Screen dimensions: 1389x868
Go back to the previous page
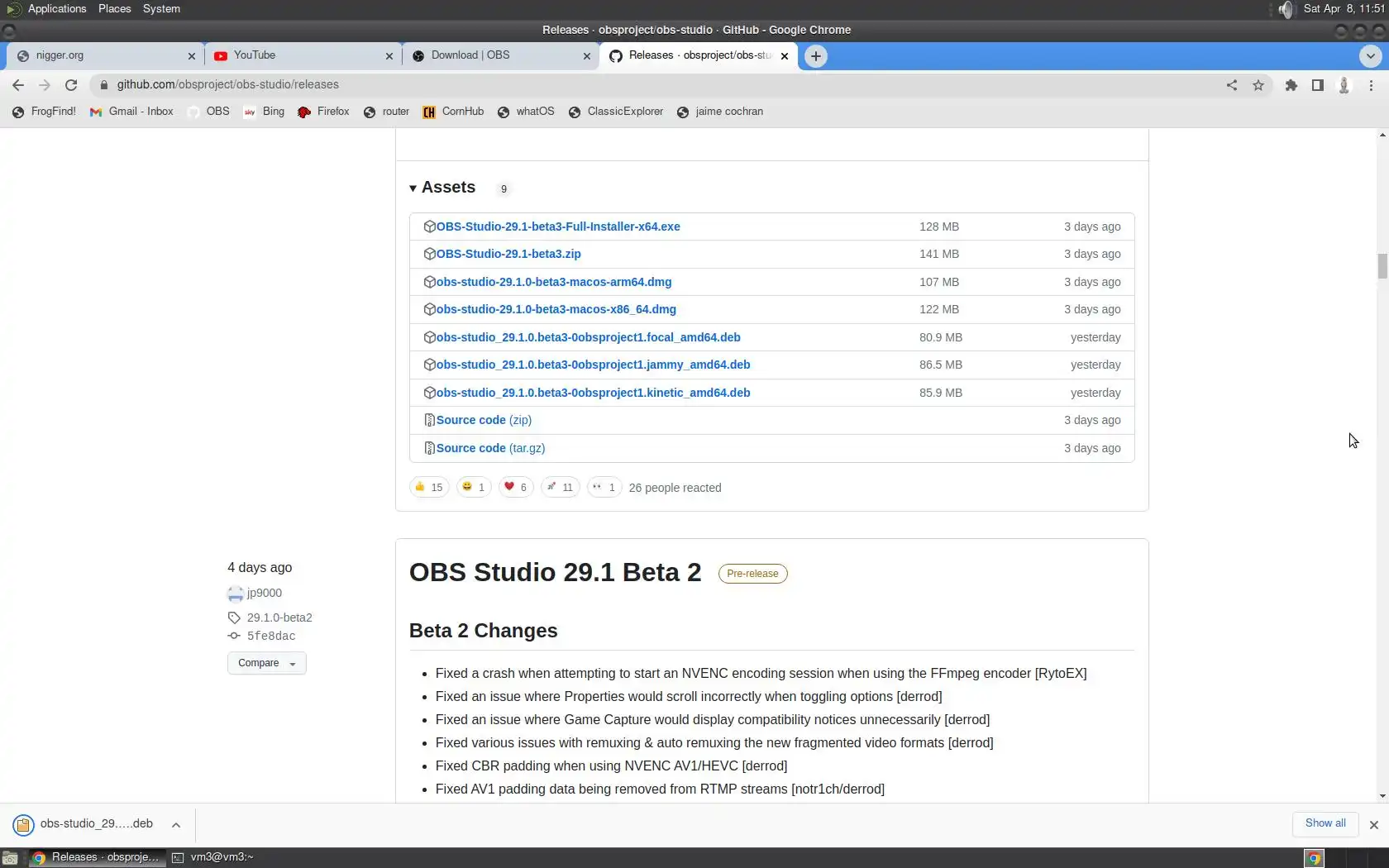point(18,85)
